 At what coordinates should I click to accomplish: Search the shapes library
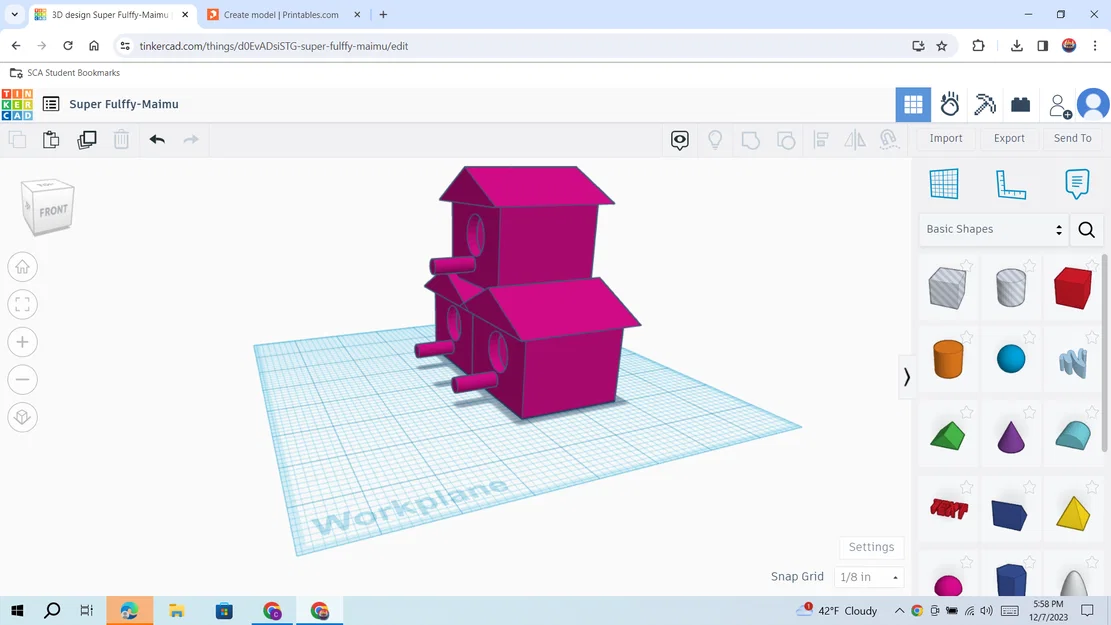1087,230
